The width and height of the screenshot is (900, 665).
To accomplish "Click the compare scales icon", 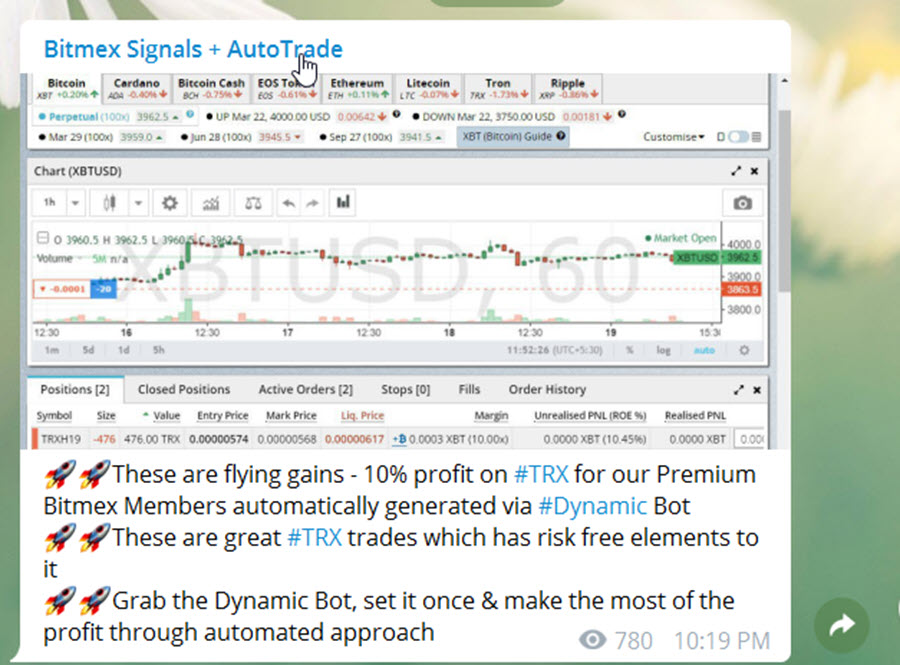I will 253,203.
